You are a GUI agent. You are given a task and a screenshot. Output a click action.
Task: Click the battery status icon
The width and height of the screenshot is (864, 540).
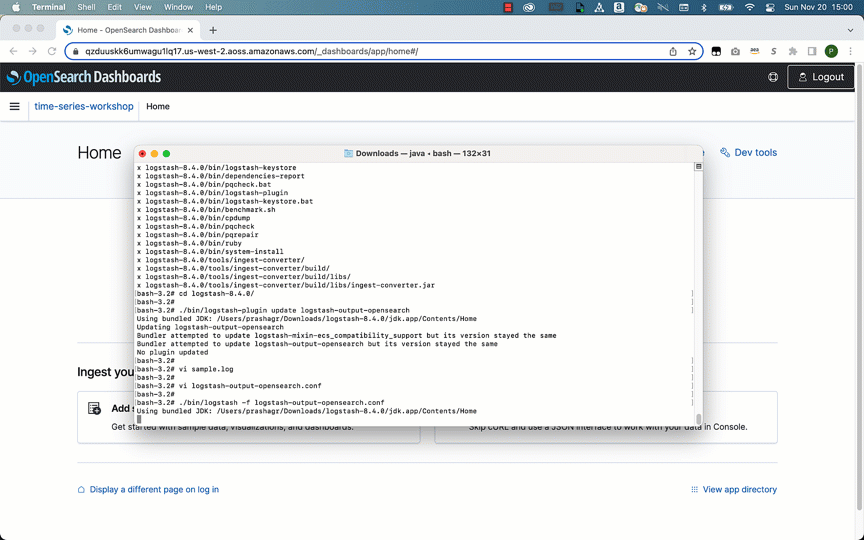[x=726, y=7]
